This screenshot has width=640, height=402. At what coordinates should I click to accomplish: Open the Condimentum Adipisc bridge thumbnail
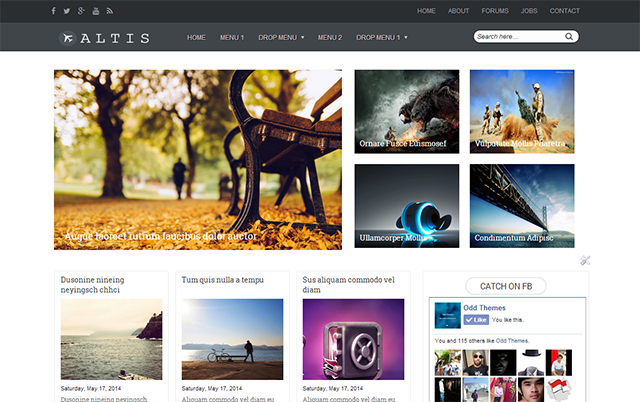[522, 206]
